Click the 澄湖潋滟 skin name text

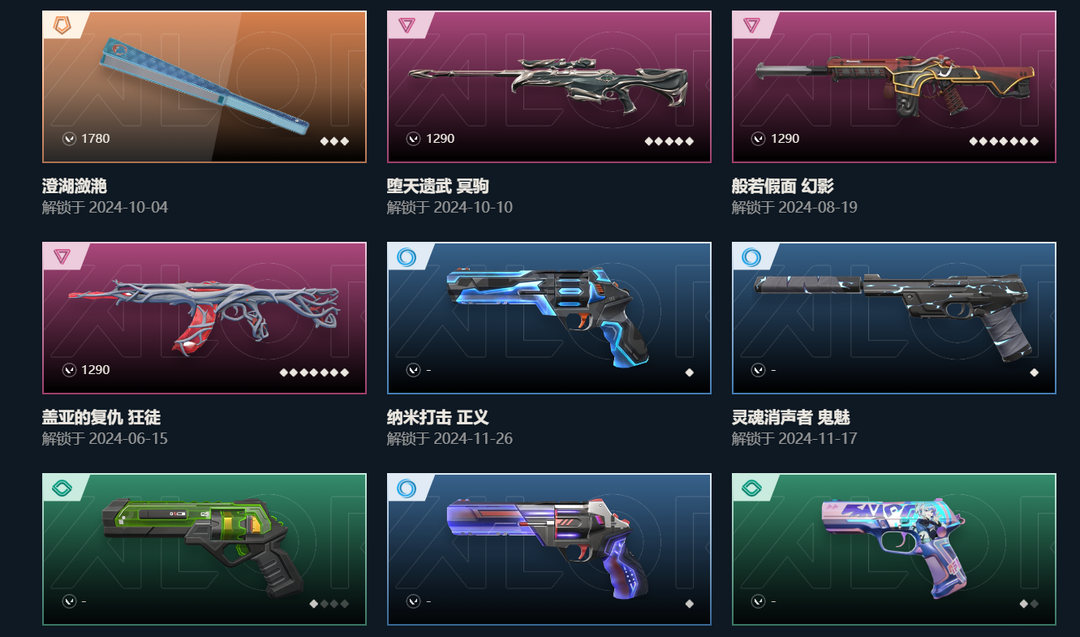click(x=74, y=186)
